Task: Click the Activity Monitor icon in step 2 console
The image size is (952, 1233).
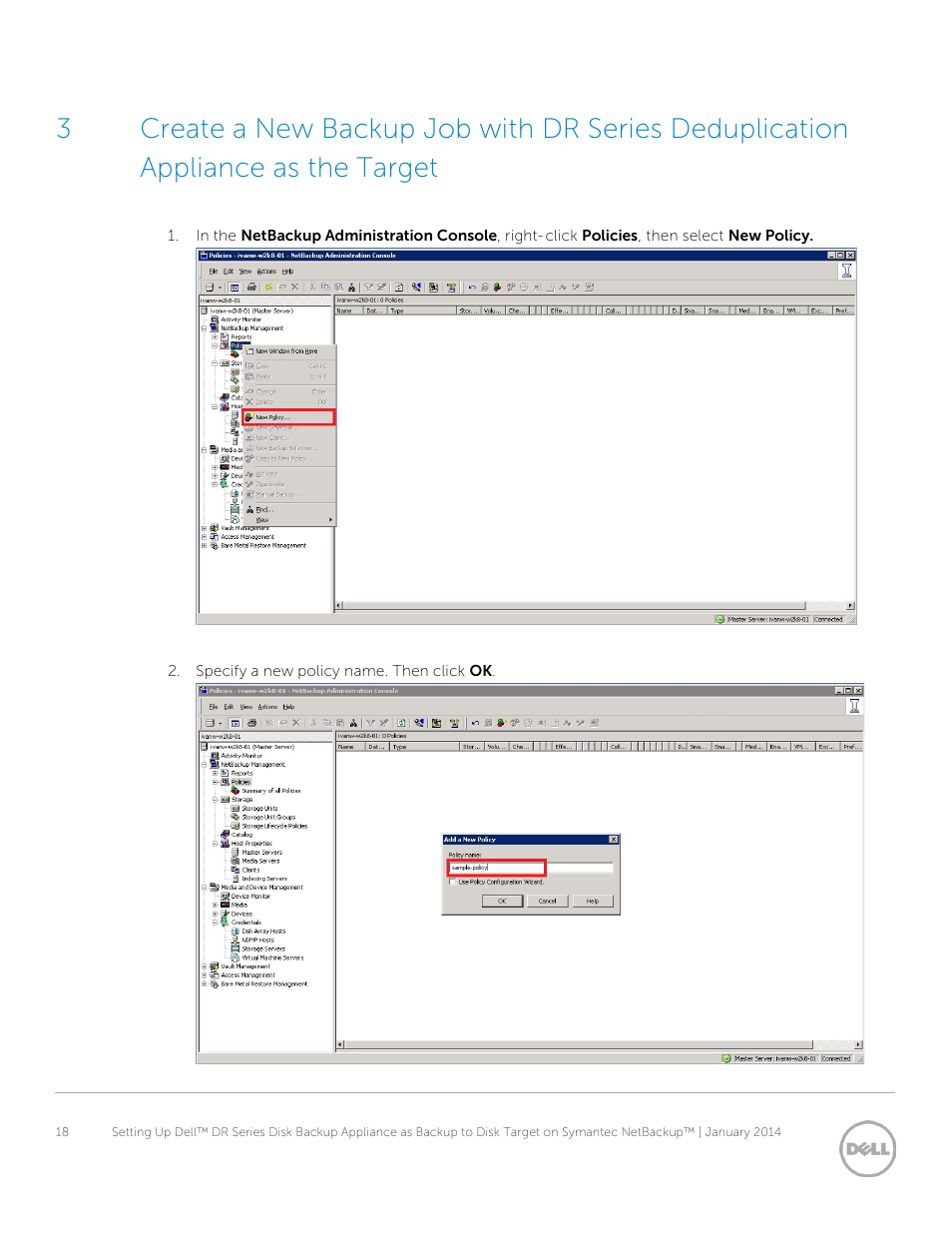Action: [x=215, y=756]
